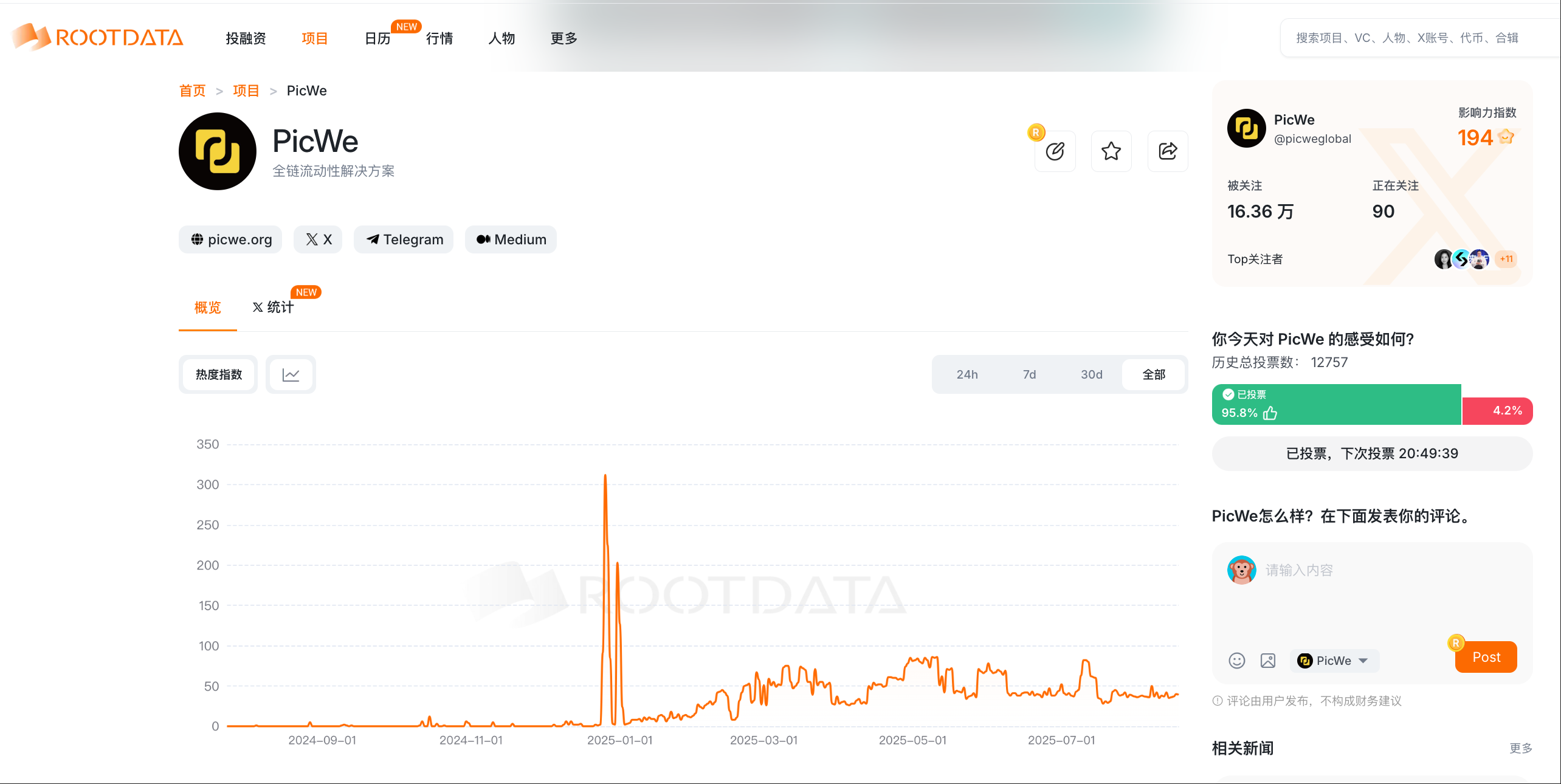Select the 30d time range
The image size is (1561, 784).
1091,374
